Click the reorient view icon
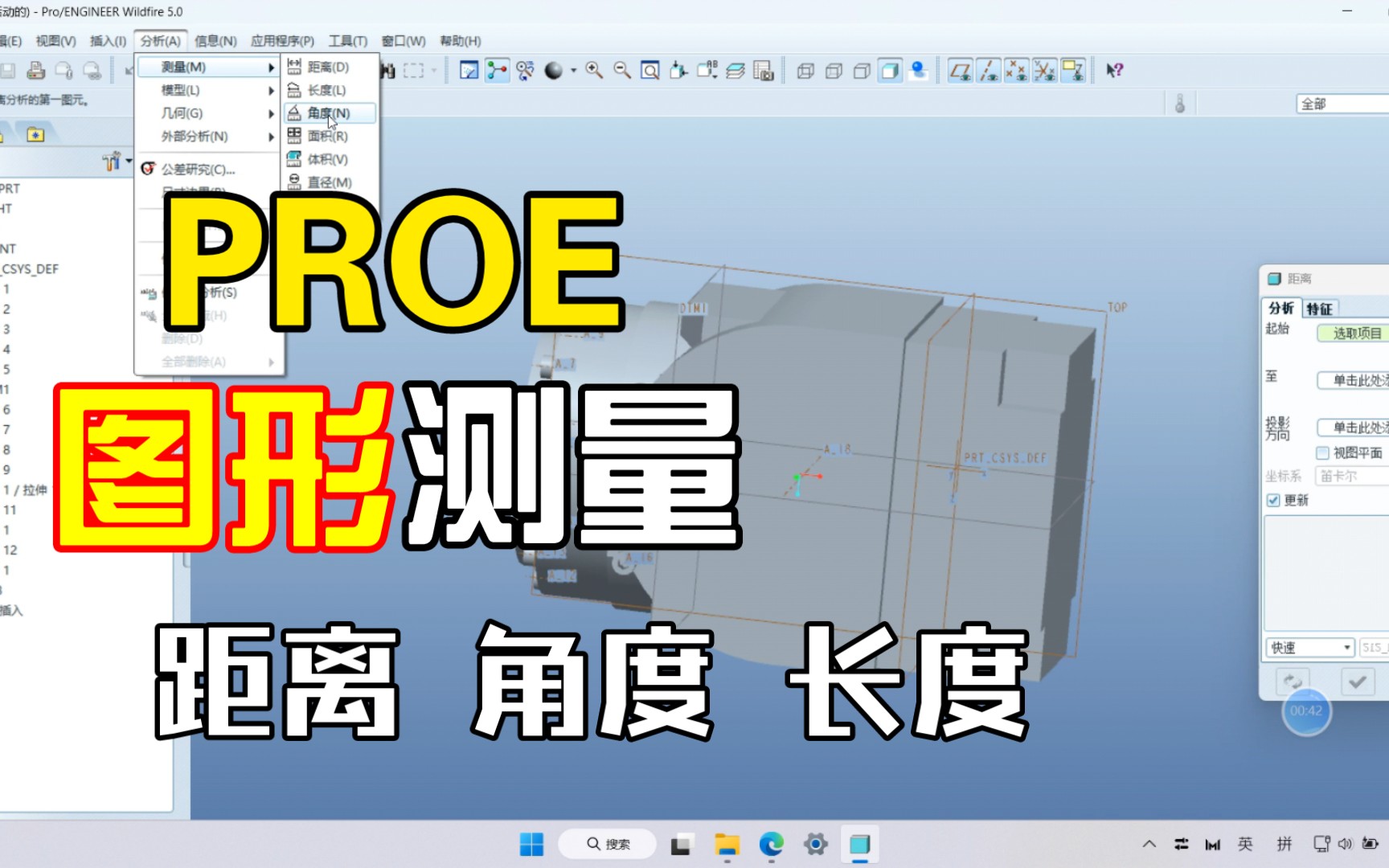The image size is (1389, 868). [678, 71]
